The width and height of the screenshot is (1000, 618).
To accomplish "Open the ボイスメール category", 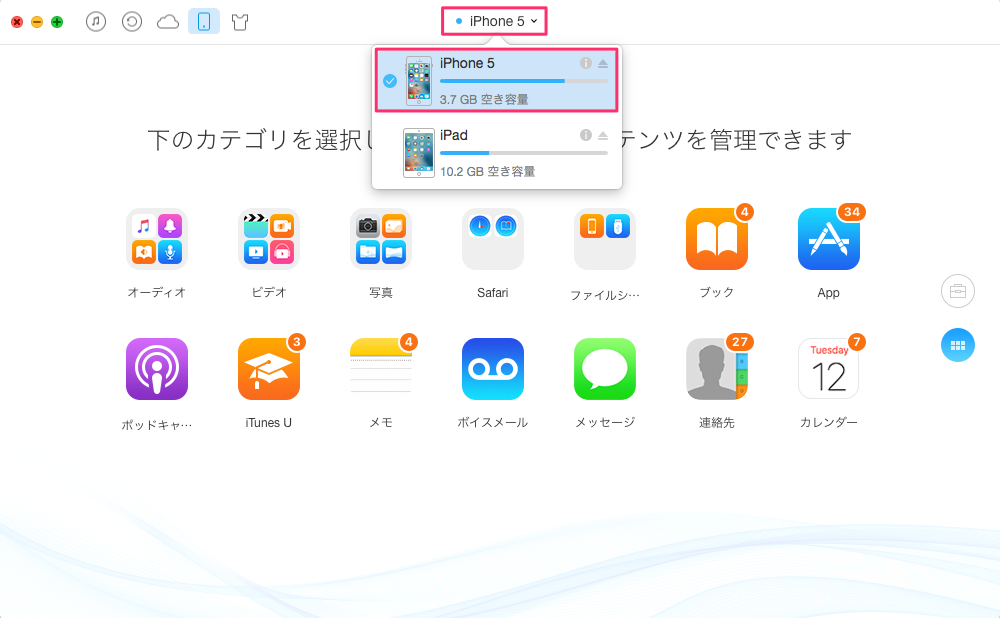I will click(493, 369).
